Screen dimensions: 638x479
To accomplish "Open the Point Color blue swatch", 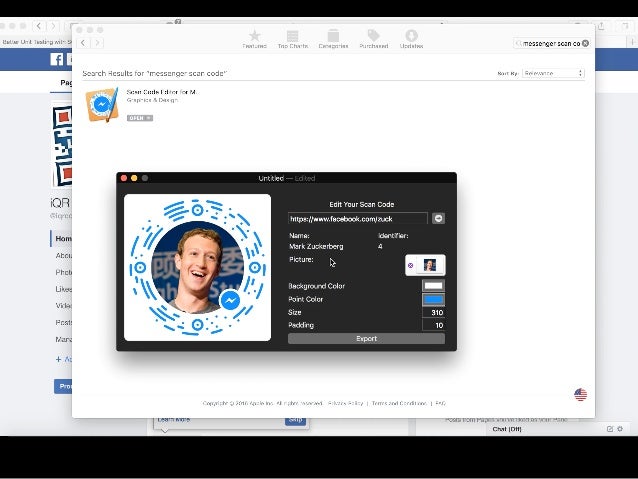I will (x=433, y=300).
